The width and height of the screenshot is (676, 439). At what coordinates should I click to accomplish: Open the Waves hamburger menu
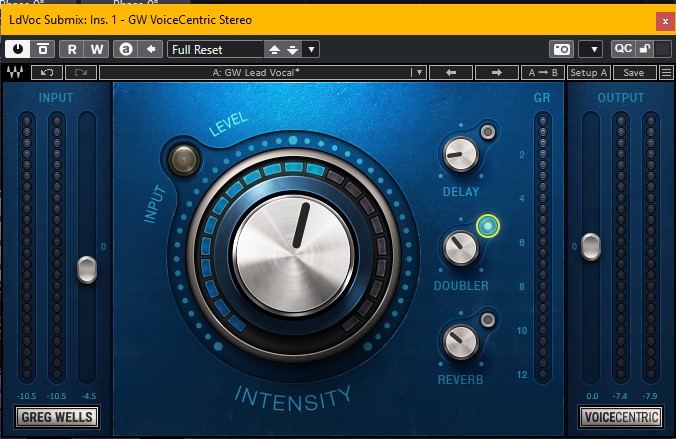point(666,72)
